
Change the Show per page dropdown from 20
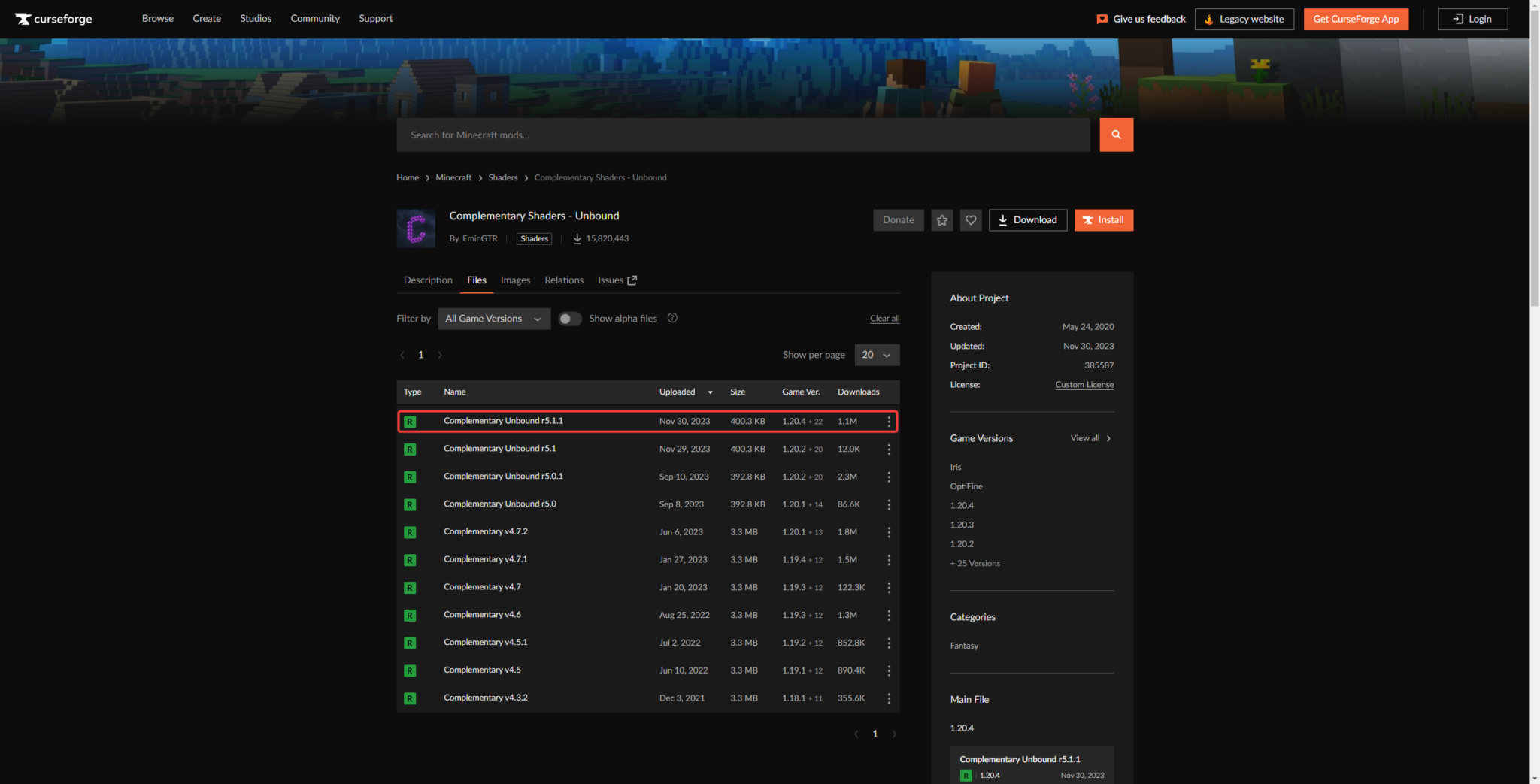tap(876, 354)
